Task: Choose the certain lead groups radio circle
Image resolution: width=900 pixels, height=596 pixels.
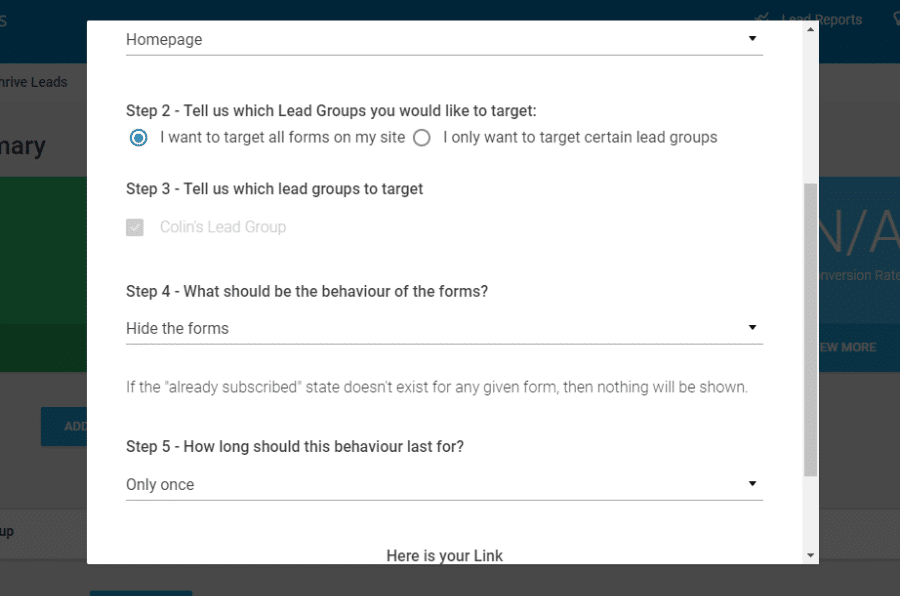Action: (422, 138)
